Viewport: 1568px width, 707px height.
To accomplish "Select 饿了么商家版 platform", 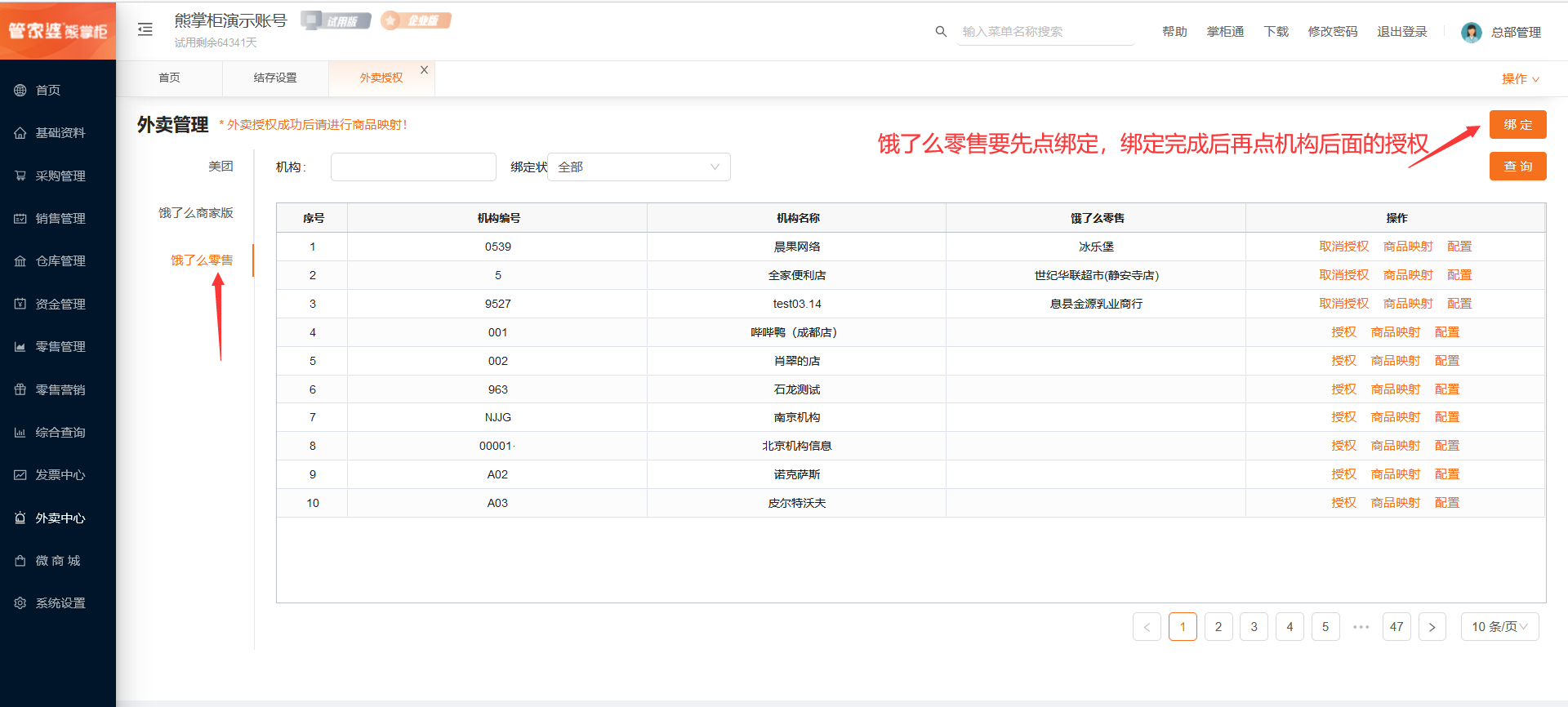I will tap(196, 212).
